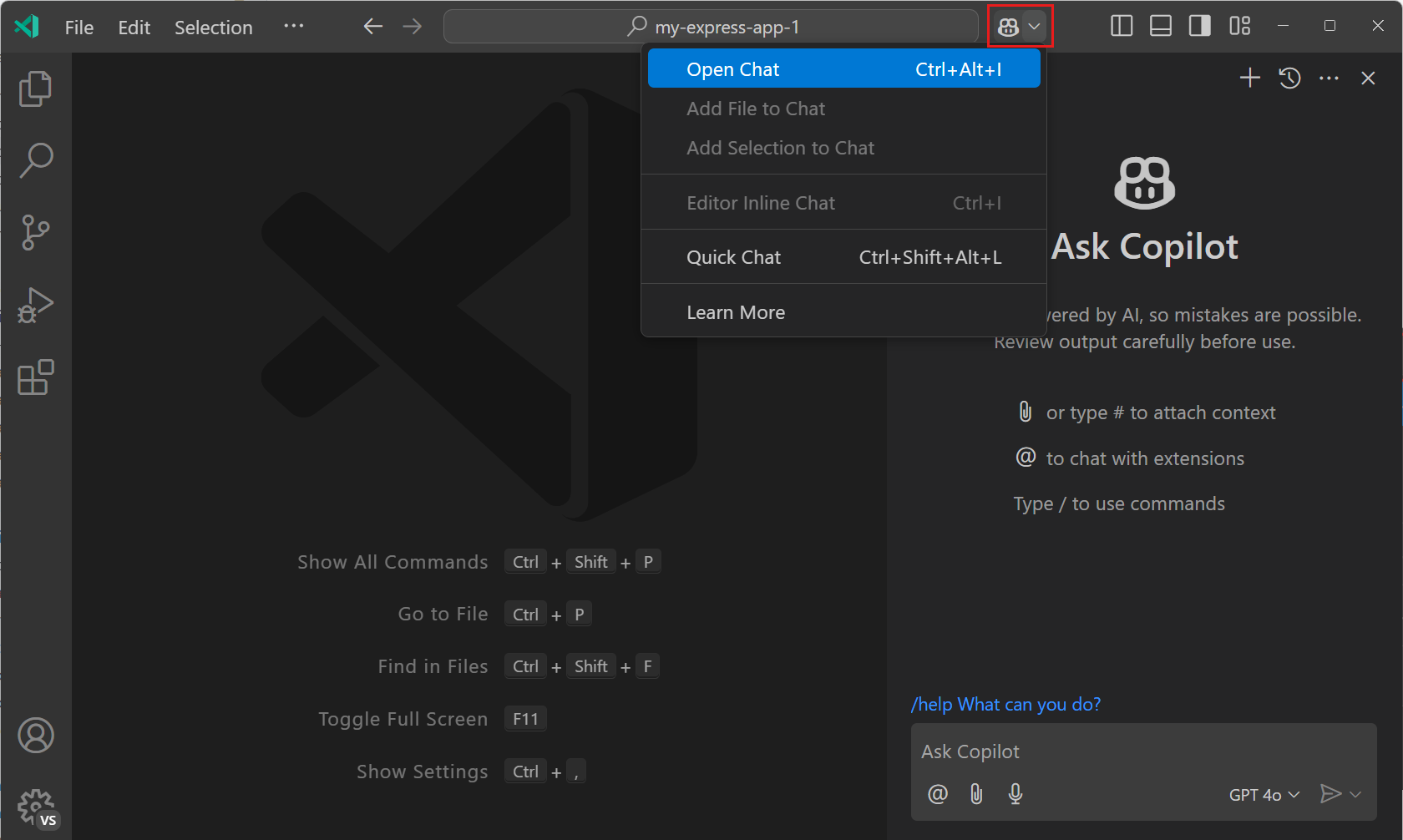Choose Learn More in the Copilot menu
The width and height of the screenshot is (1403, 840).
[x=735, y=311]
